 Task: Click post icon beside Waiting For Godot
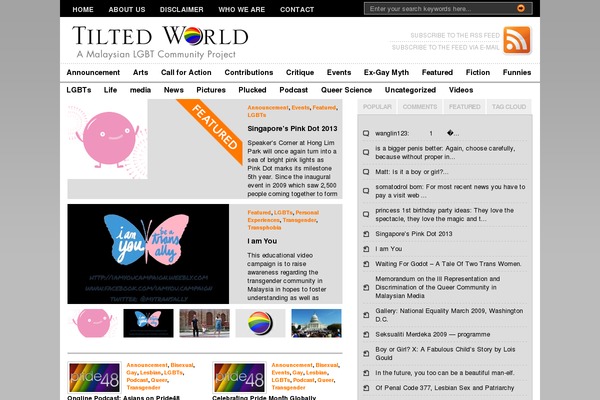(366, 264)
